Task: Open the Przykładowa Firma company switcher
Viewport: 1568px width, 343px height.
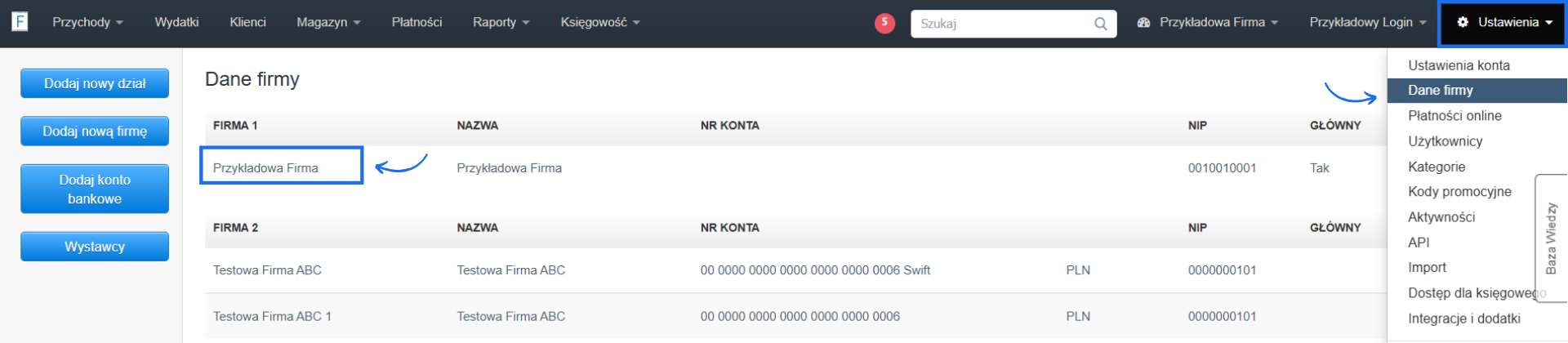Action: tap(1207, 23)
